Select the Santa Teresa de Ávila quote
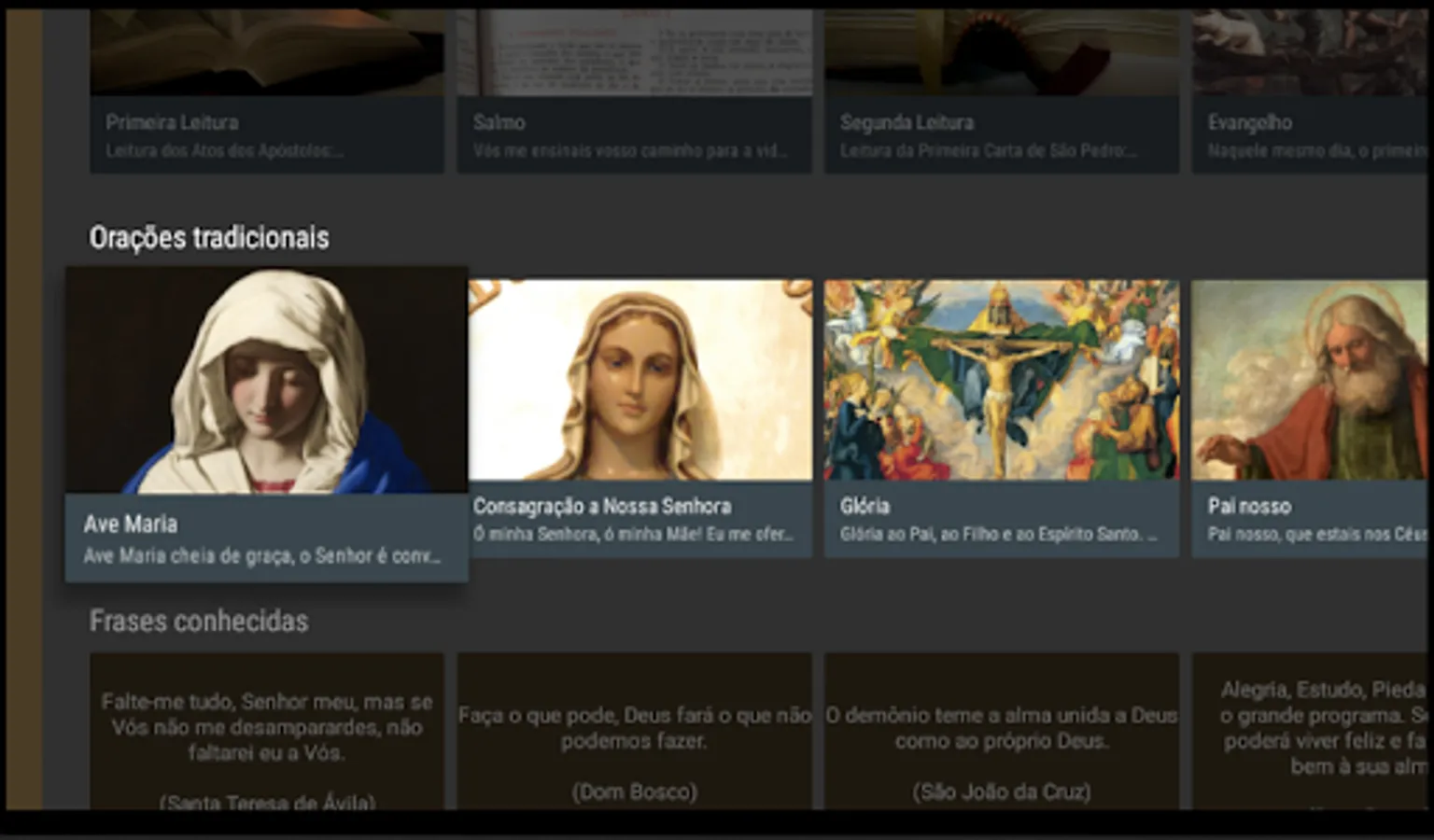This screenshot has height=840, width=1434. 267,731
